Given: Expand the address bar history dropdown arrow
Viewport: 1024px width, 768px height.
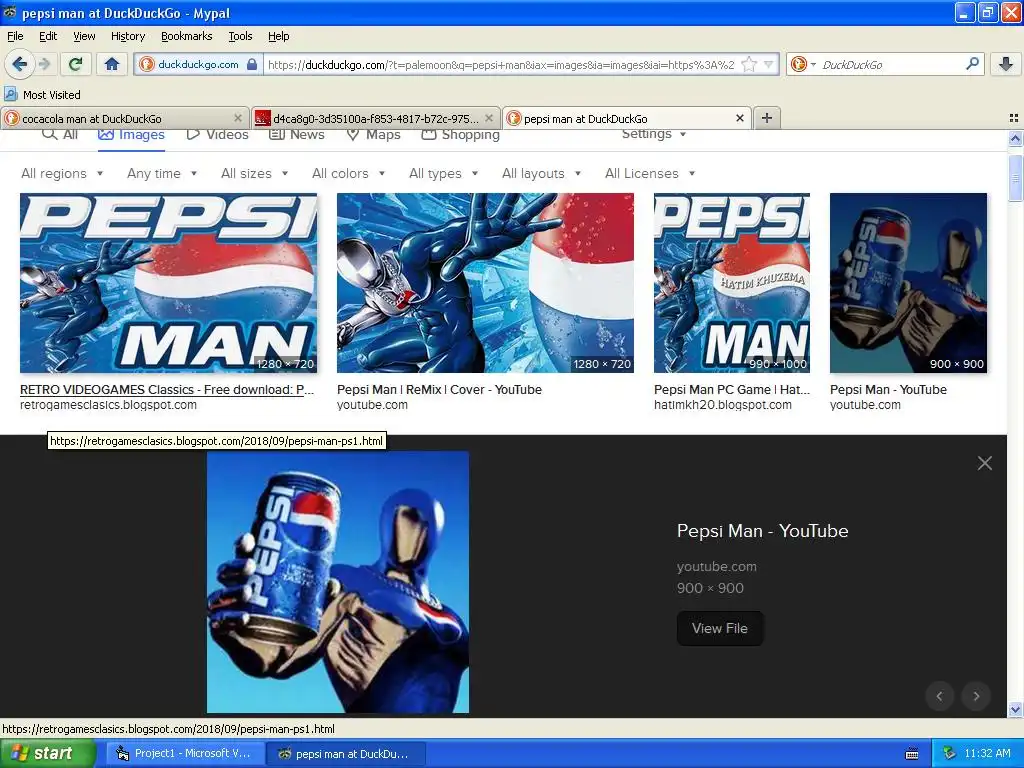Looking at the screenshot, I should click(769, 64).
